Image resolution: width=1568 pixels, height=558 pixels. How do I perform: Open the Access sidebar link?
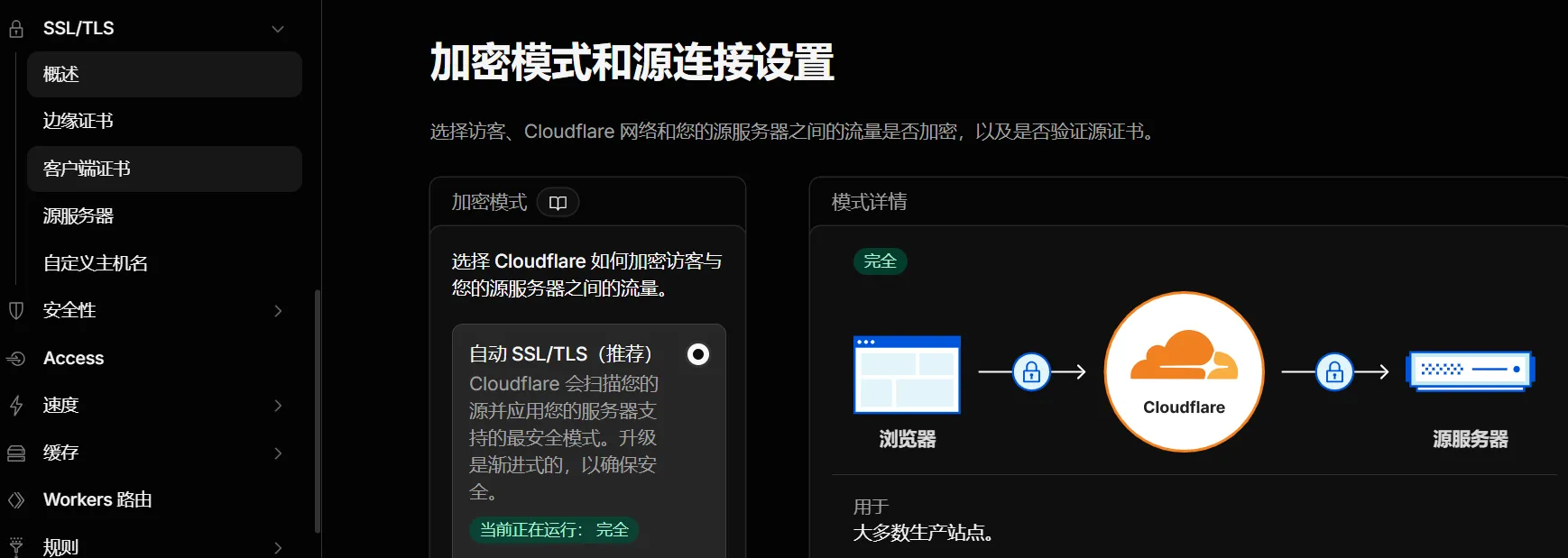(73, 359)
